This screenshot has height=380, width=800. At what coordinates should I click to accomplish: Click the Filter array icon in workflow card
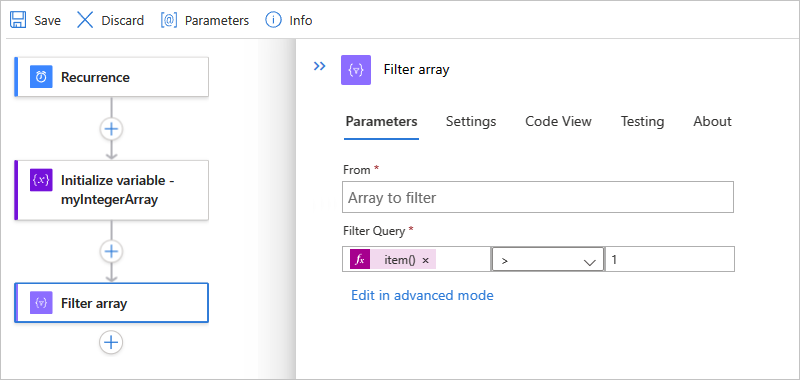pos(41,302)
